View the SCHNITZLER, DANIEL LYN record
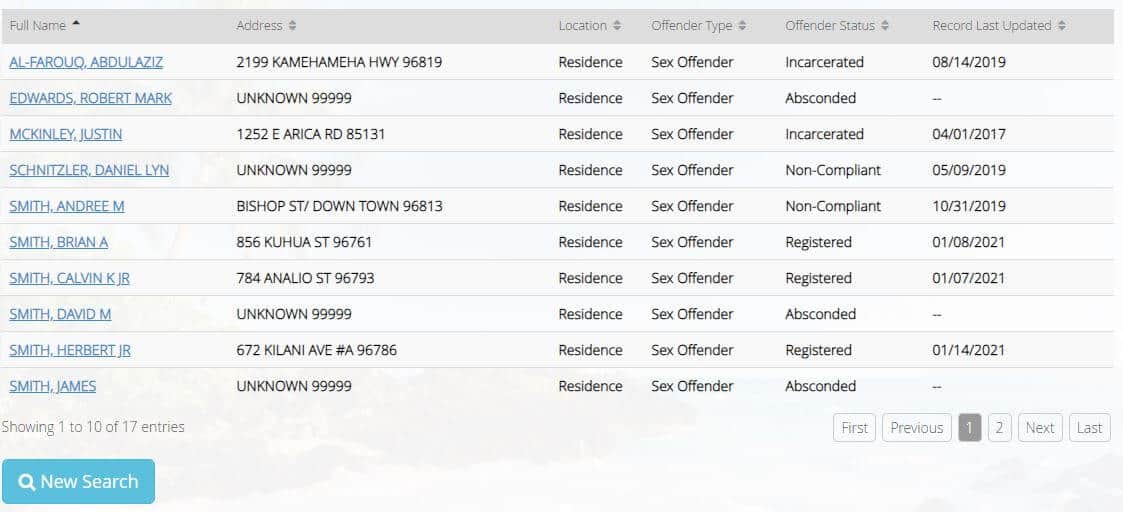 point(89,170)
